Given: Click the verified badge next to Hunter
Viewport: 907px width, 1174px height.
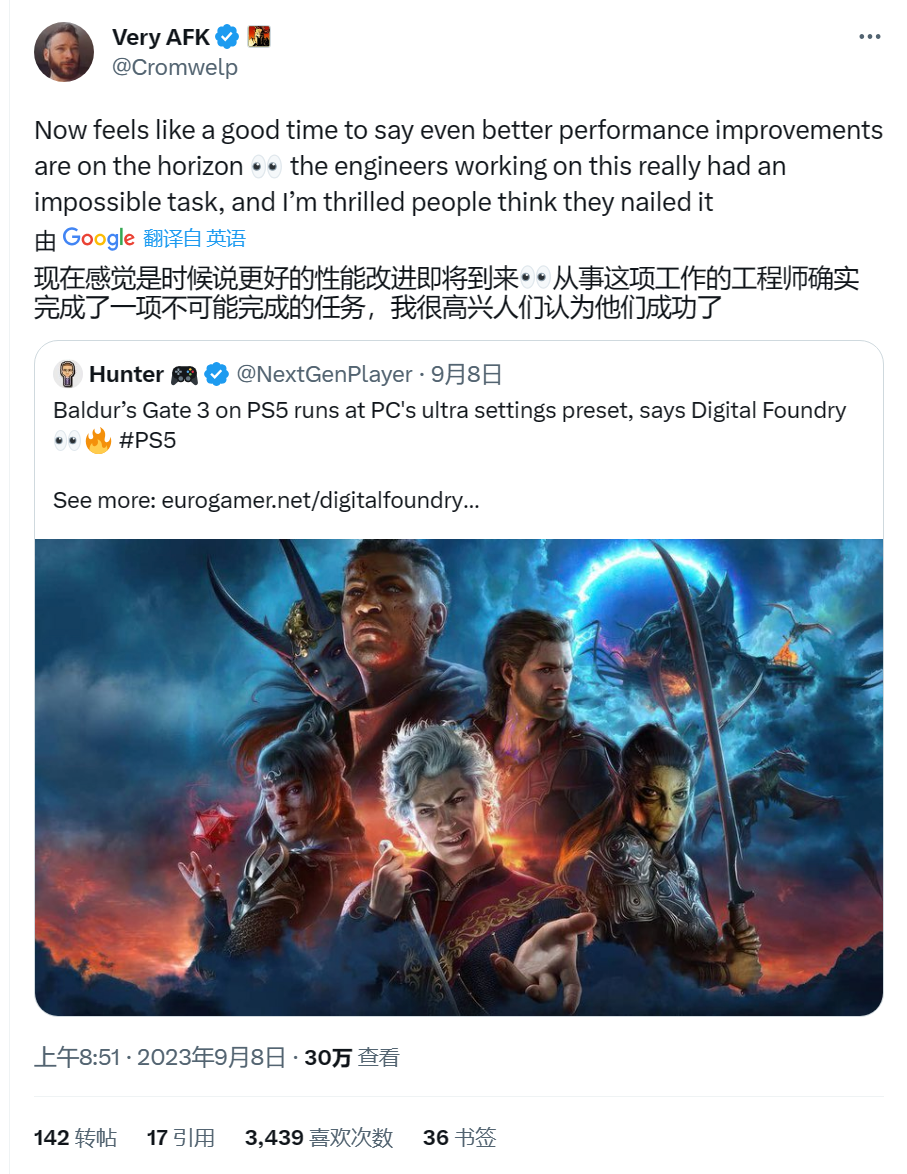Looking at the screenshot, I should click(x=216, y=374).
